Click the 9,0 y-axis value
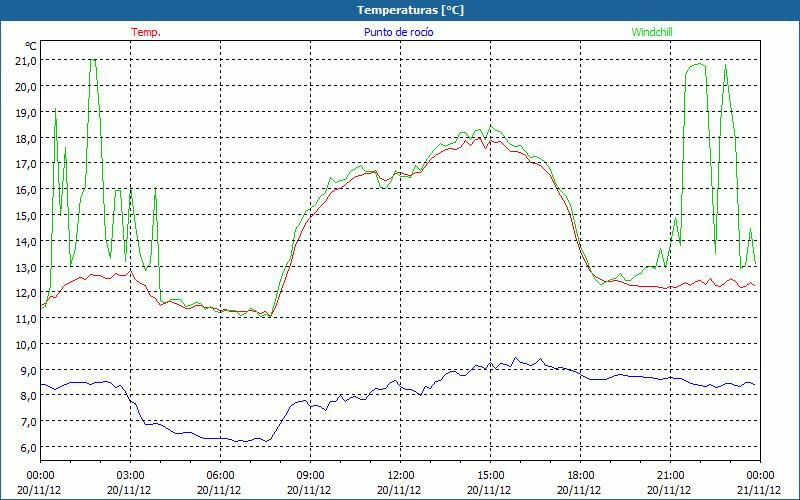Image resolution: width=800 pixels, height=500 pixels. (28, 370)
